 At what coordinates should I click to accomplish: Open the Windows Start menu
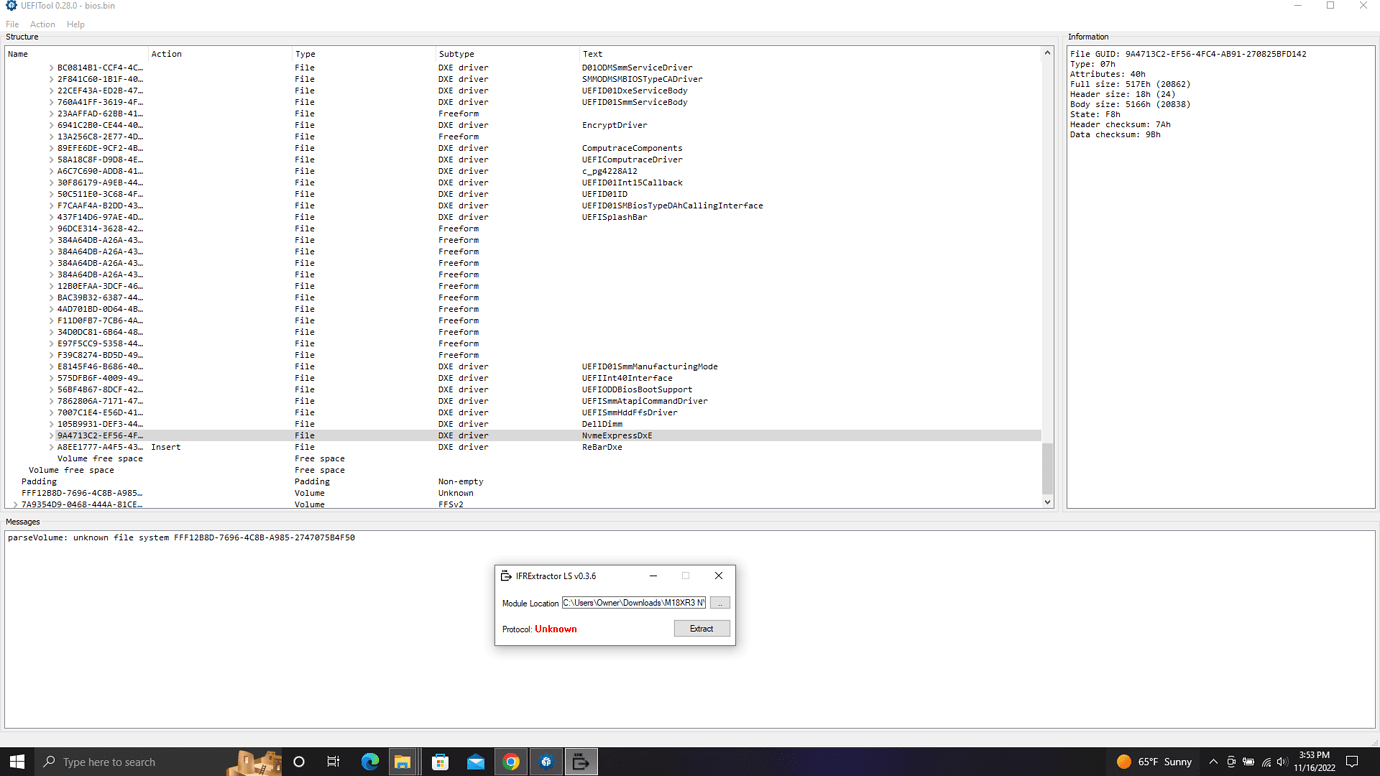(x=17, y=762)
